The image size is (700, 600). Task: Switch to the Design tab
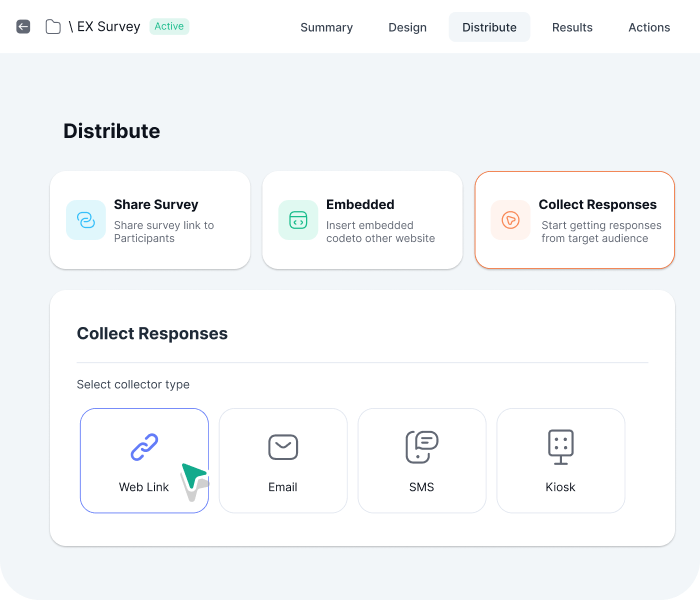click(407, 27)
